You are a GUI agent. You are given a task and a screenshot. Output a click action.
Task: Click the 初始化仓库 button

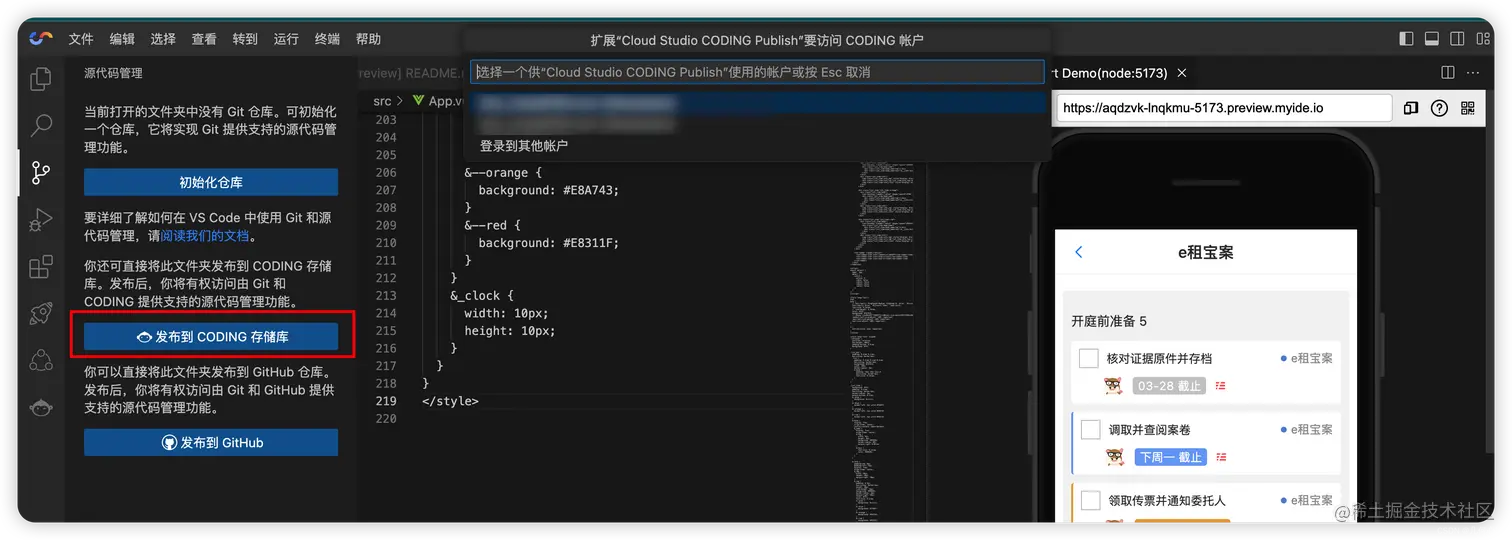point(211,182)
